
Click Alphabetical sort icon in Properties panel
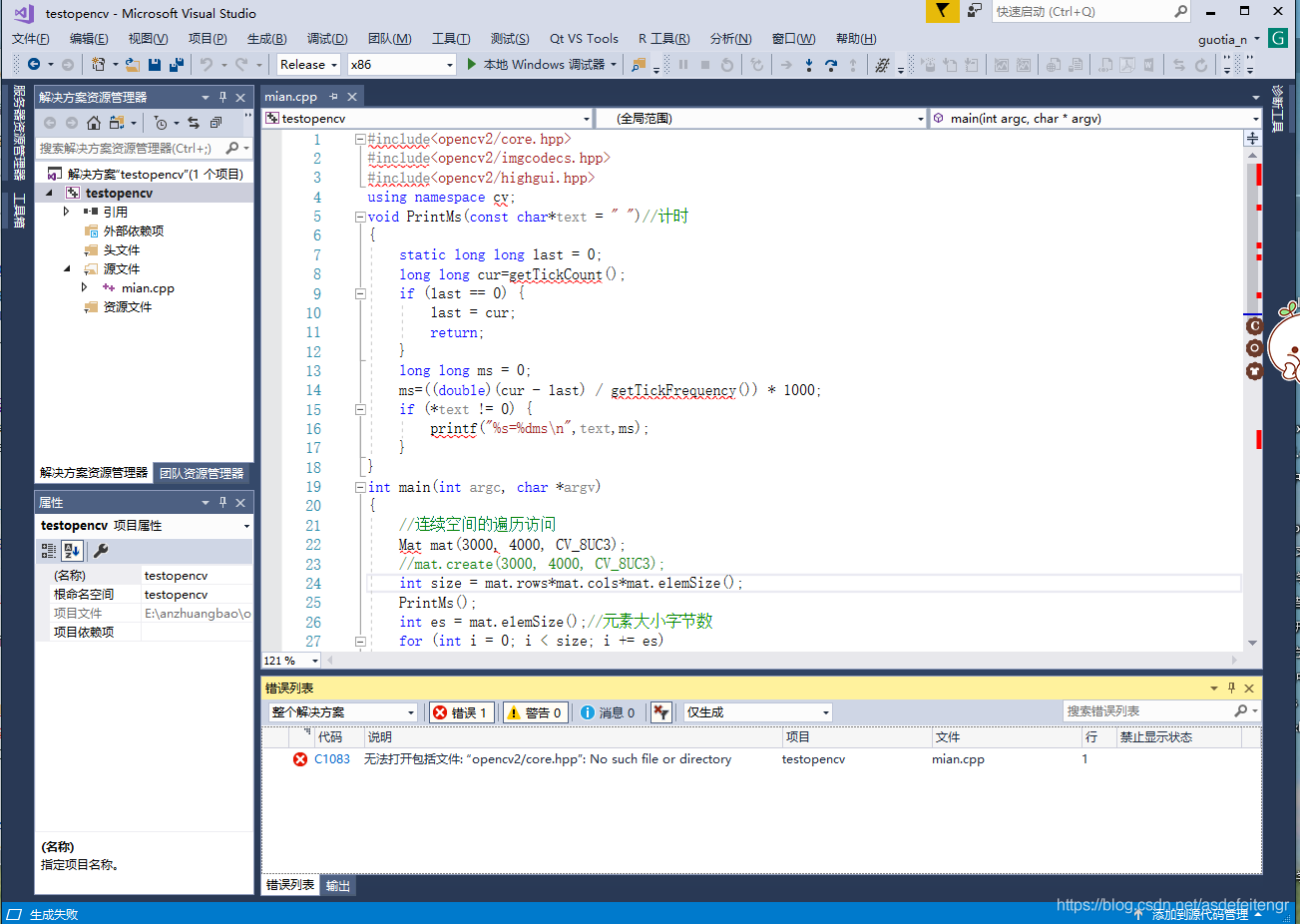(72, 550)
